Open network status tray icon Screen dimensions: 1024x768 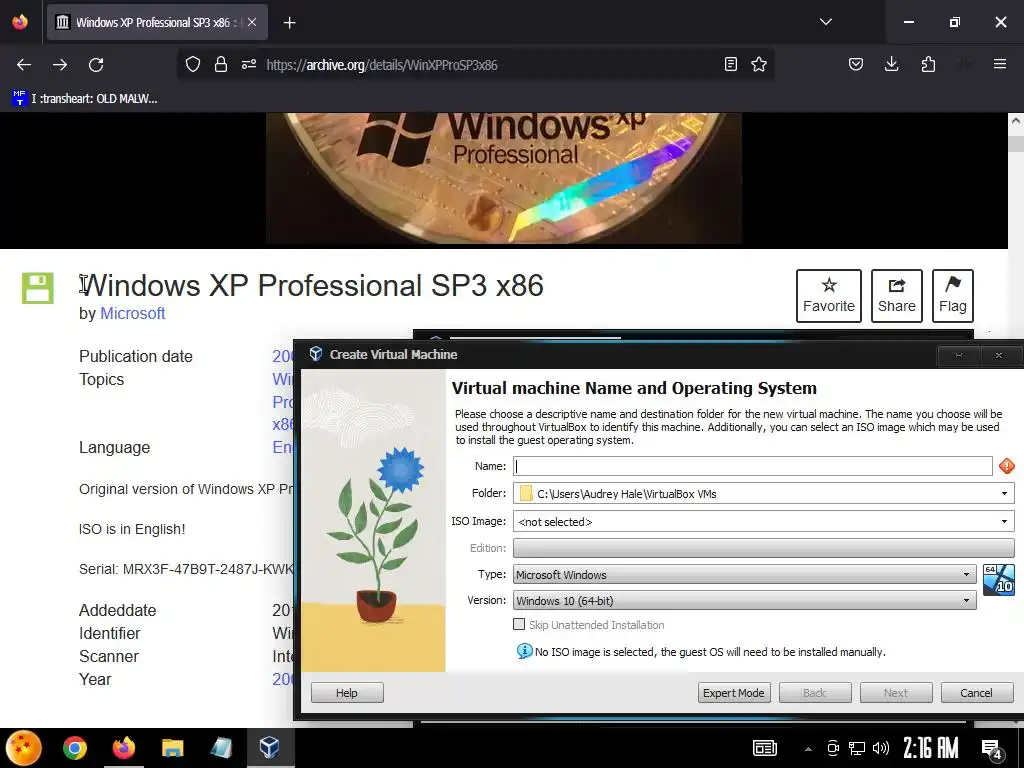point(856,748)
